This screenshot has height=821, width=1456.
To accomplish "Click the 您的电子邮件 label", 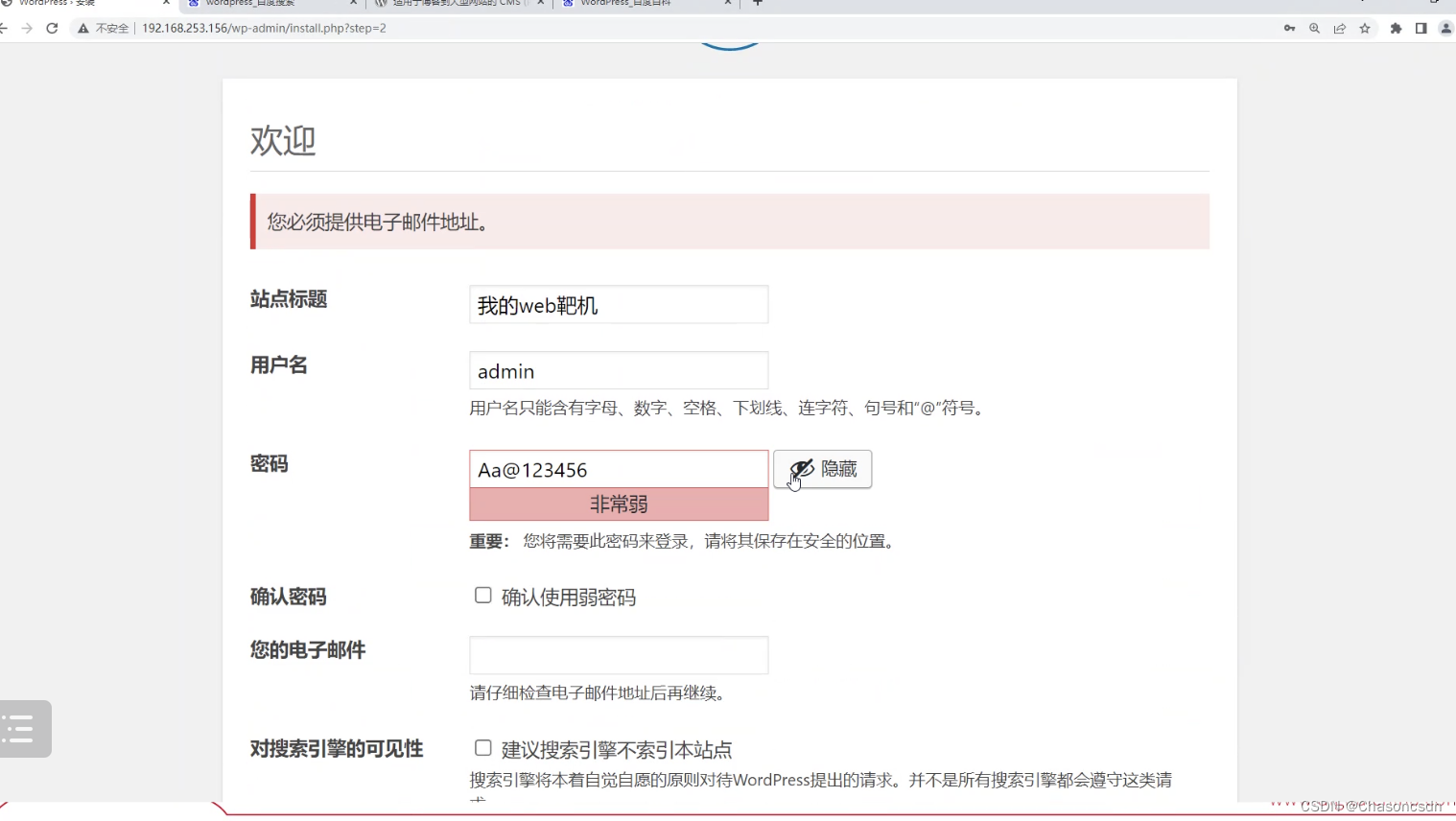I will [x=308, y=650].
